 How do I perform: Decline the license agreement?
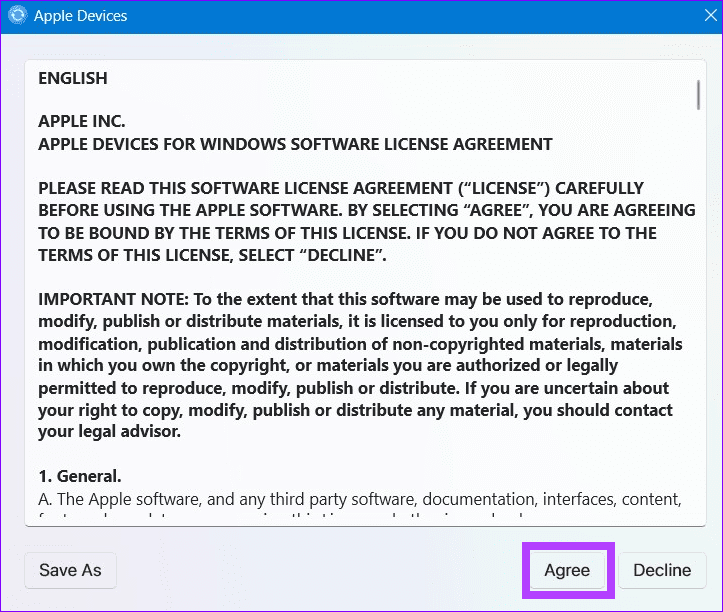click(x=661, y=570)
